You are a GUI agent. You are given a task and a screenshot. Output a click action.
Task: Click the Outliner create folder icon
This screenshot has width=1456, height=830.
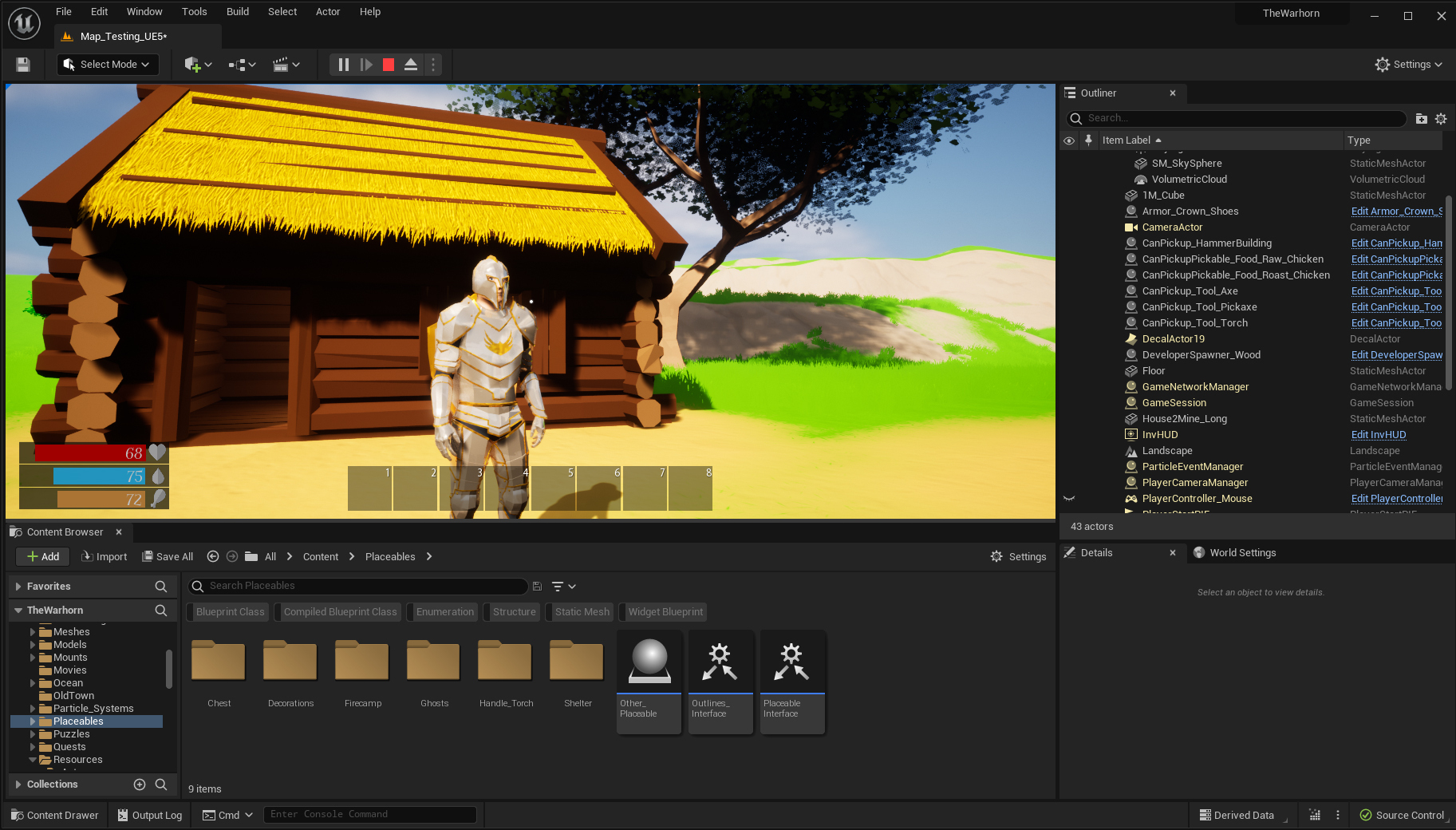pos(1421,118)
